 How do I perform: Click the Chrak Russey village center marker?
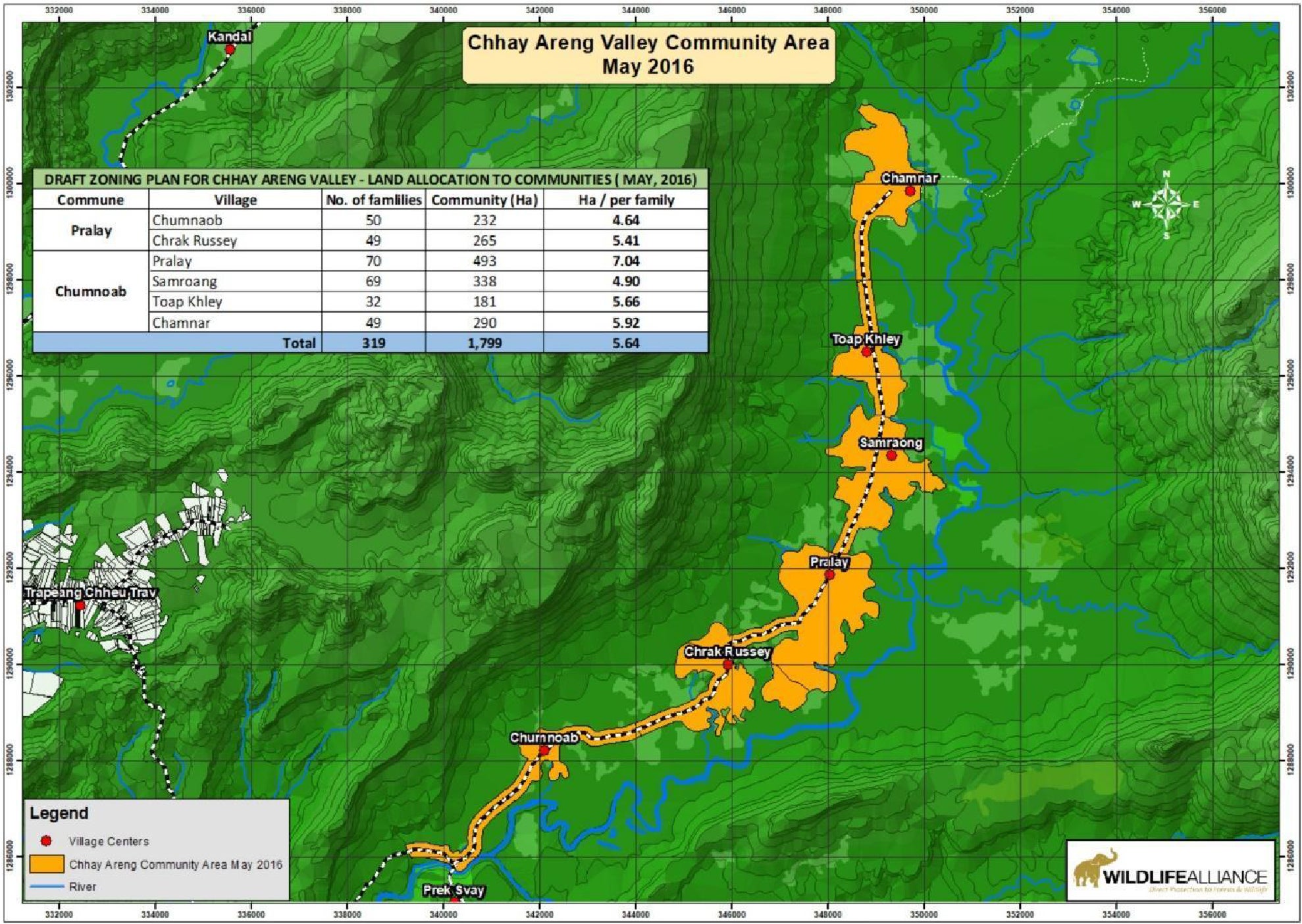pos(728,665)
